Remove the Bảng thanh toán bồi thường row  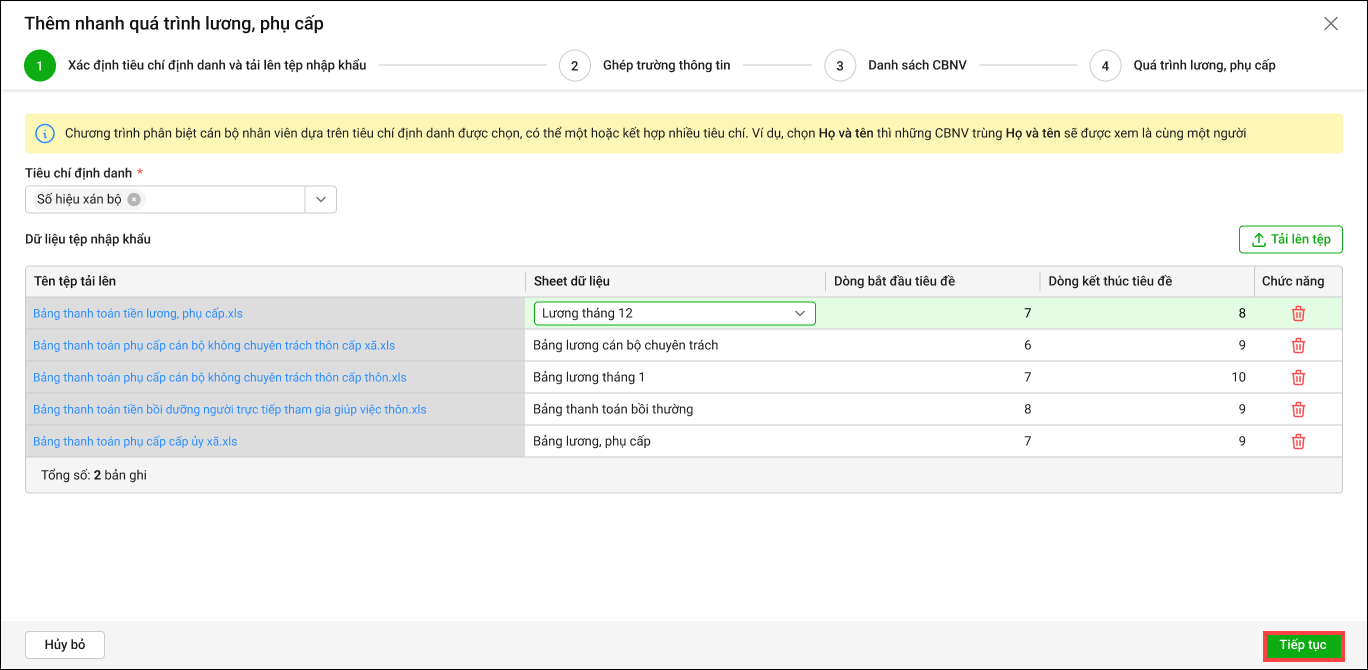tap(1298, 409)
